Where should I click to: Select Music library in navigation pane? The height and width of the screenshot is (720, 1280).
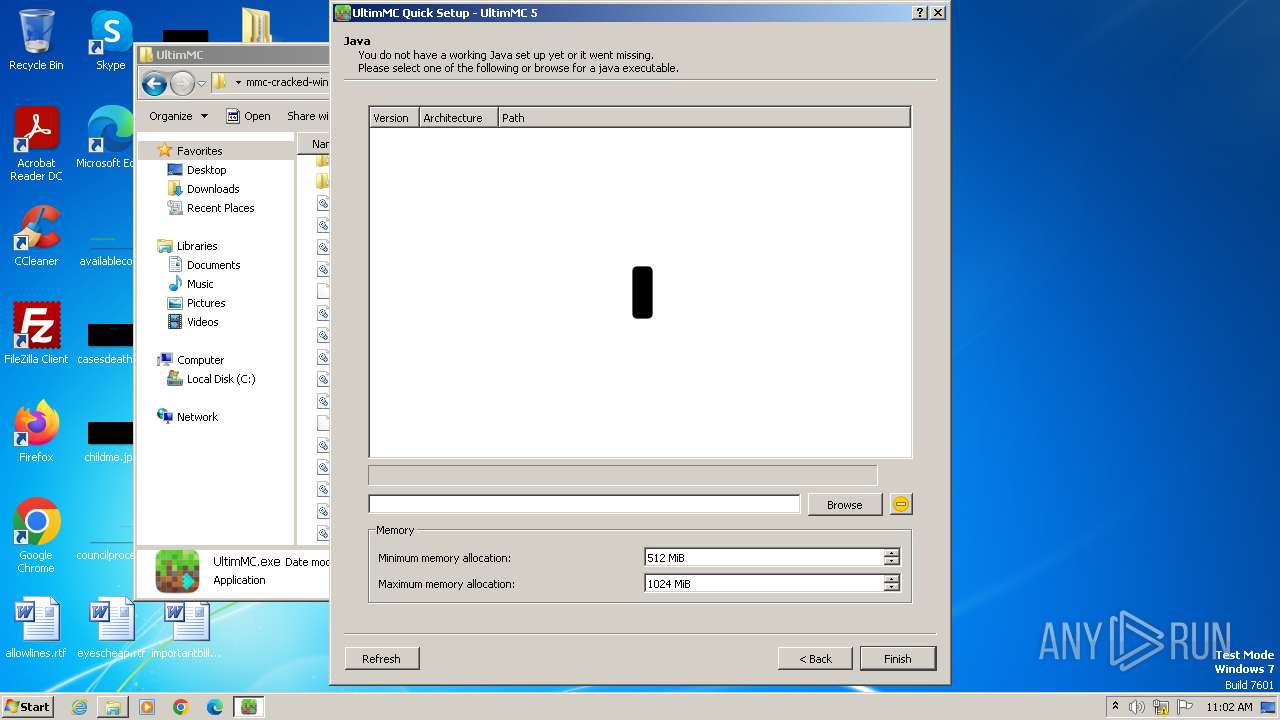pyautogui.click(x=200, y=284)
